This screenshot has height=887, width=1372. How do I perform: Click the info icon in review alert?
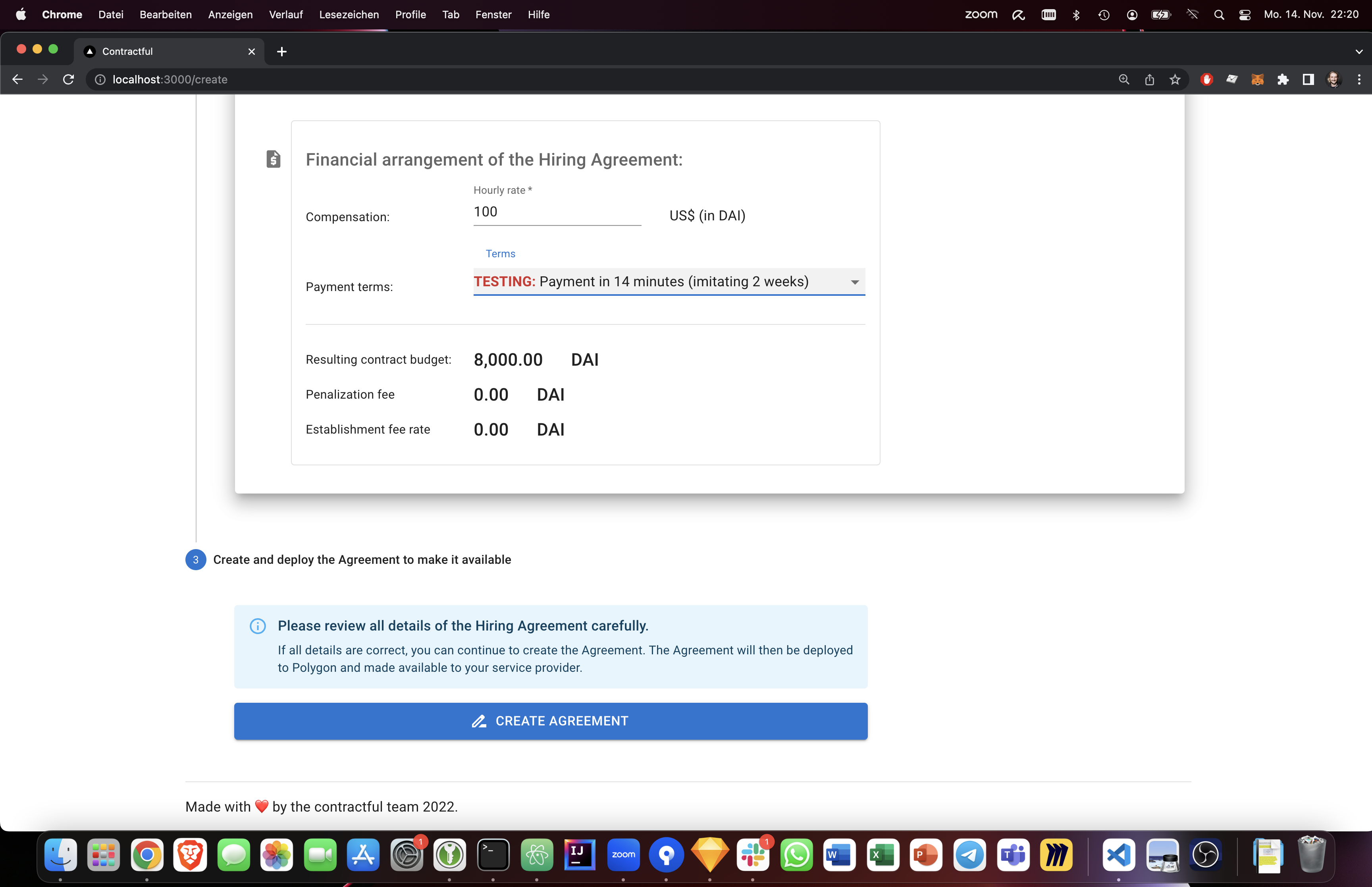click(257, 626)
